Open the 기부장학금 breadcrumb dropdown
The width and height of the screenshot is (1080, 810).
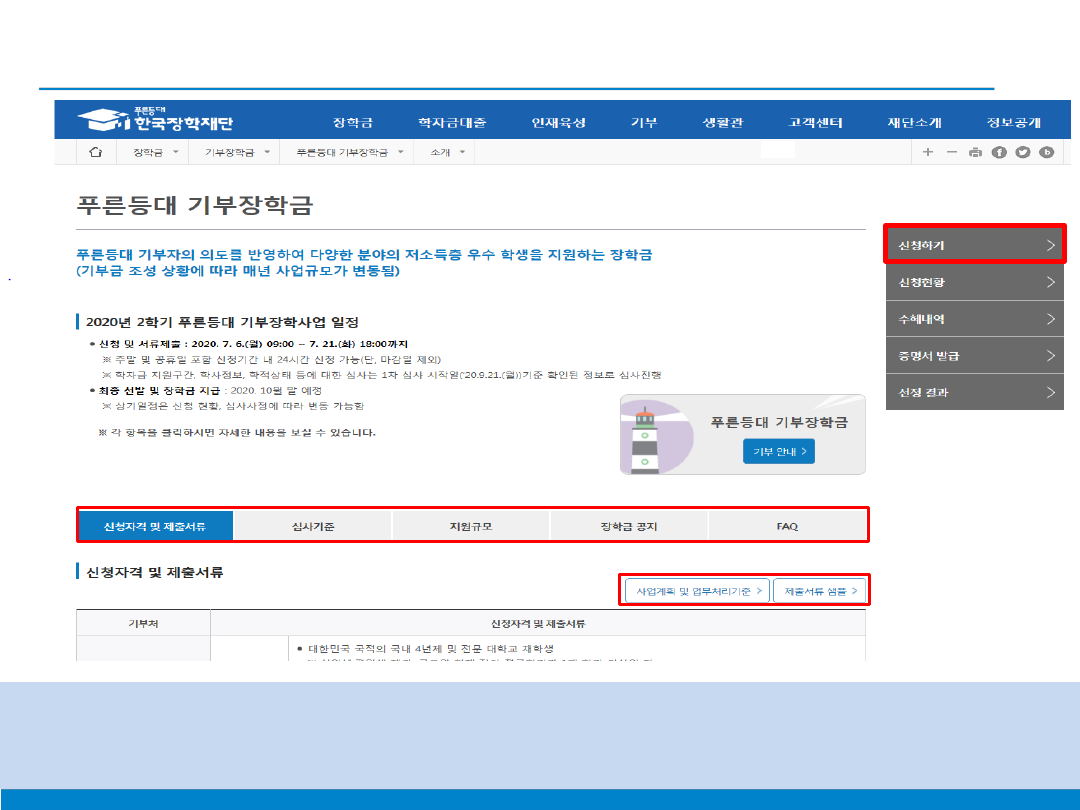(237, 152)
